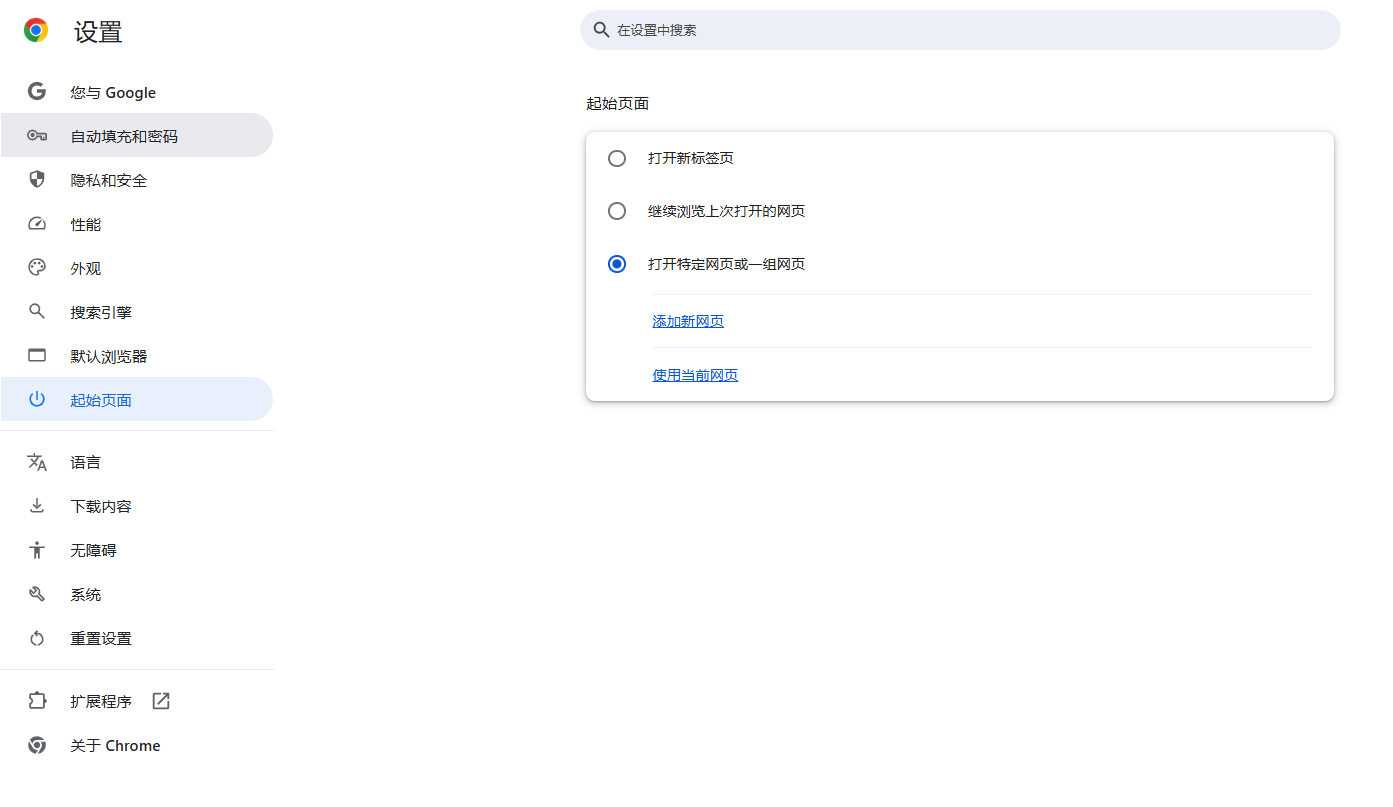
Task: Click the palette icon for 外观
Action: tap(37, 268)
